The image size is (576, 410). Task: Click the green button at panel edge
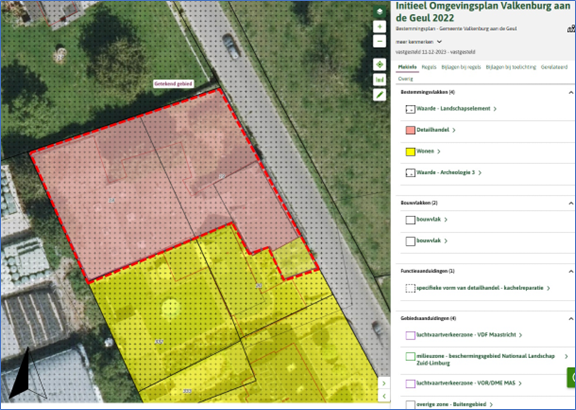pyautogui.click(x=572, y=377)
